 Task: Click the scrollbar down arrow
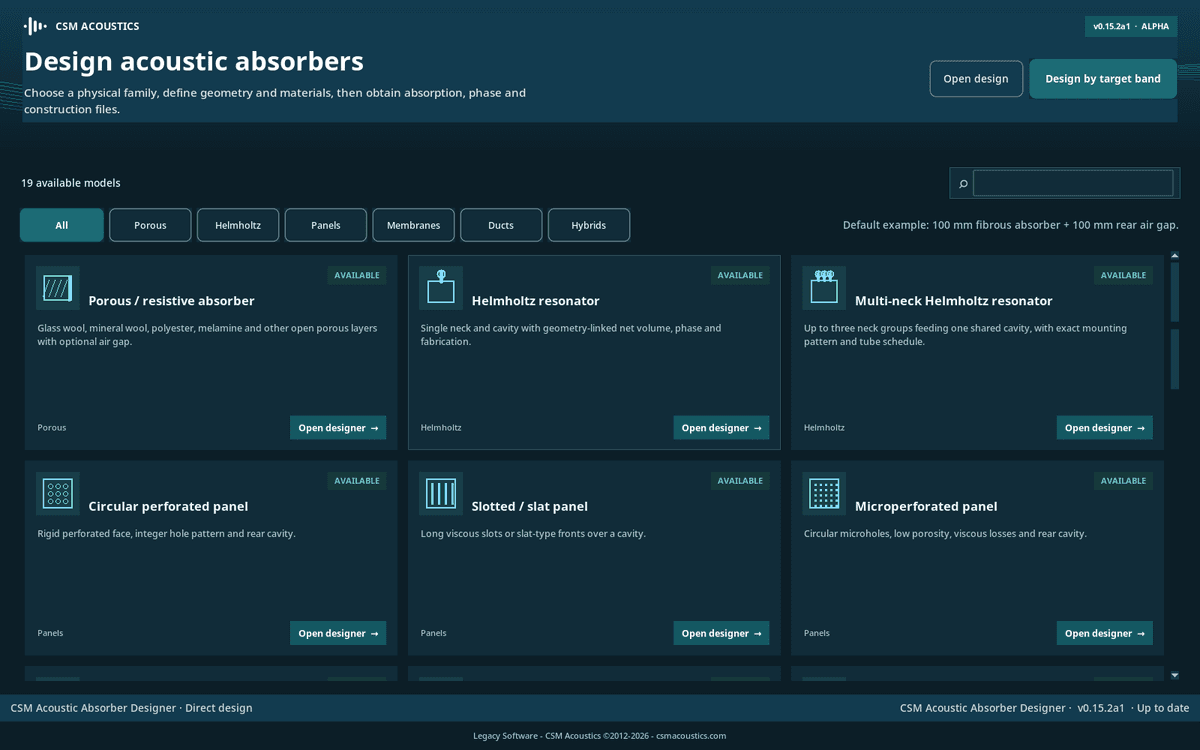[x=1175, y=676]
